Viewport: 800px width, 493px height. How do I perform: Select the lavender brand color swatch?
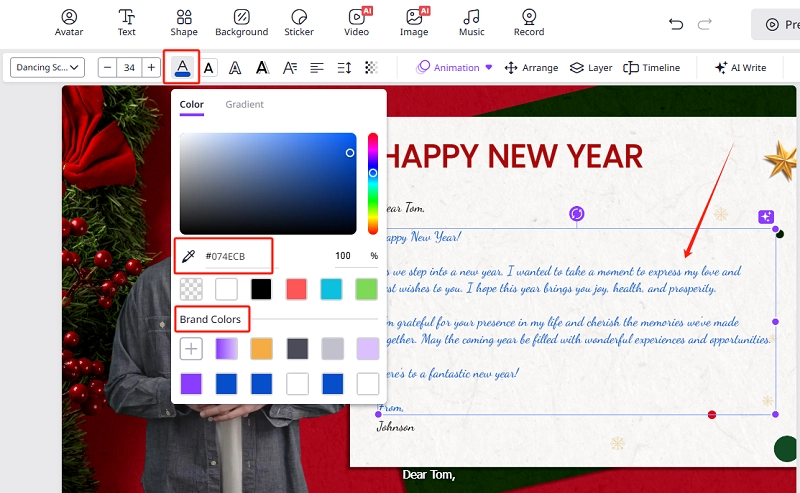pos(367,349)
